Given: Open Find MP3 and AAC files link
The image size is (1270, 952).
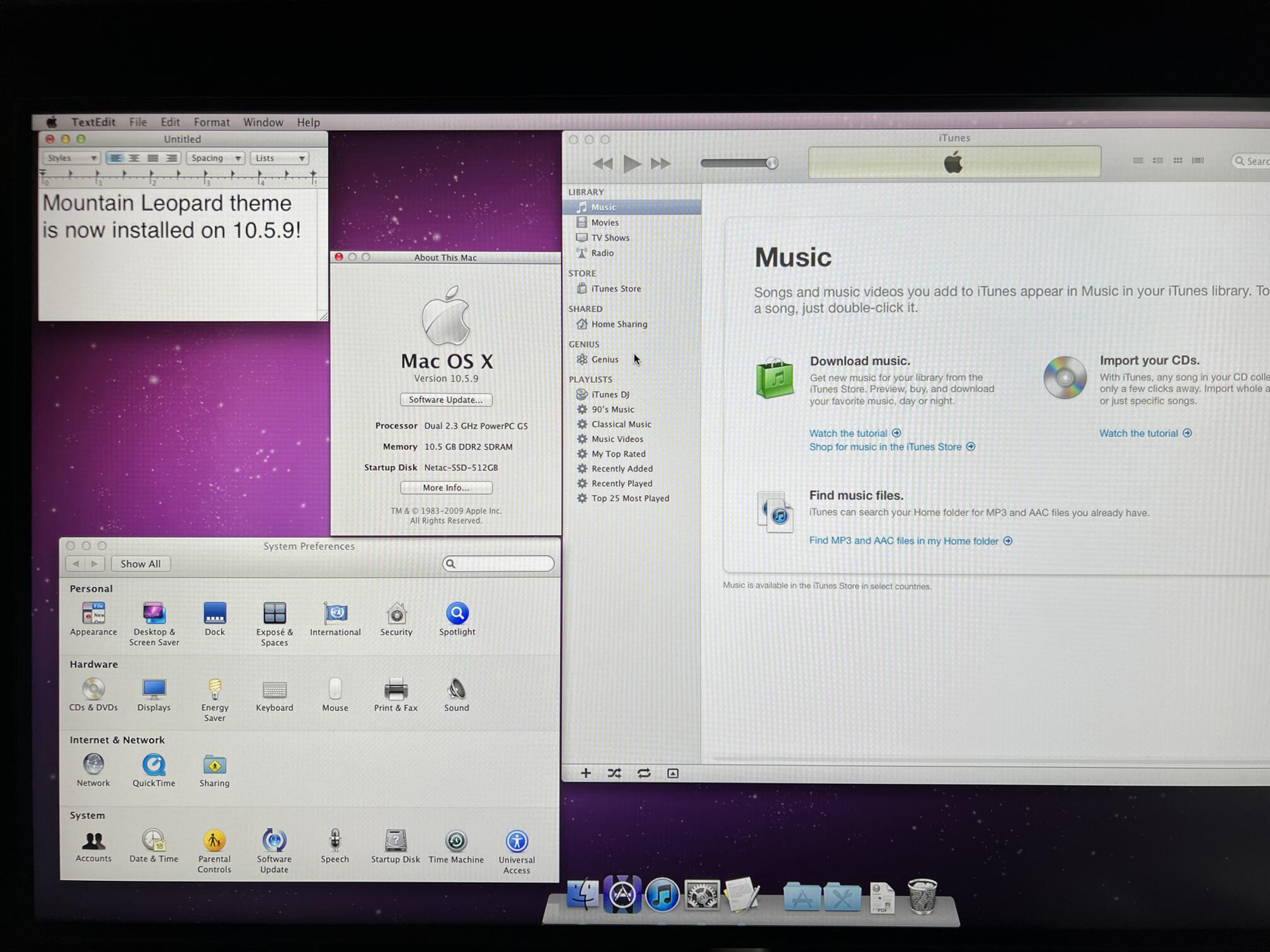Looking at the screenshot, I should pos(910,541).
